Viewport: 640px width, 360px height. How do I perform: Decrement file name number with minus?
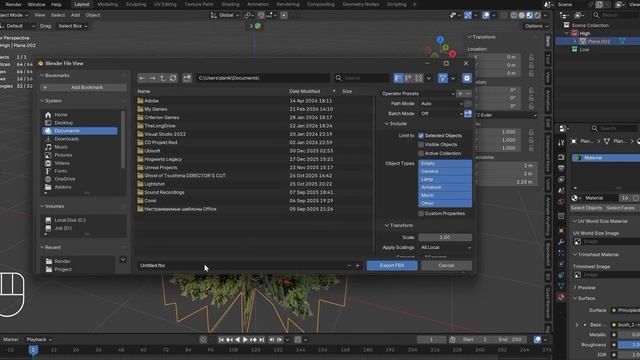349,265
